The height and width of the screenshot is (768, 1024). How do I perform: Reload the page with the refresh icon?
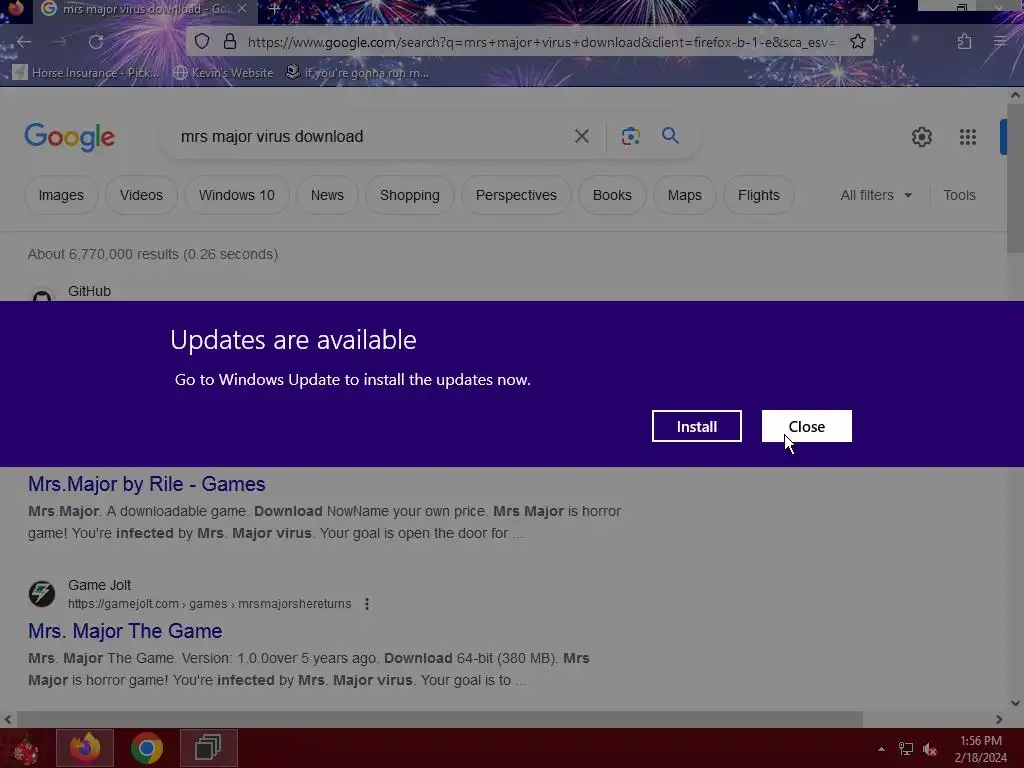(x=96, y=42)
